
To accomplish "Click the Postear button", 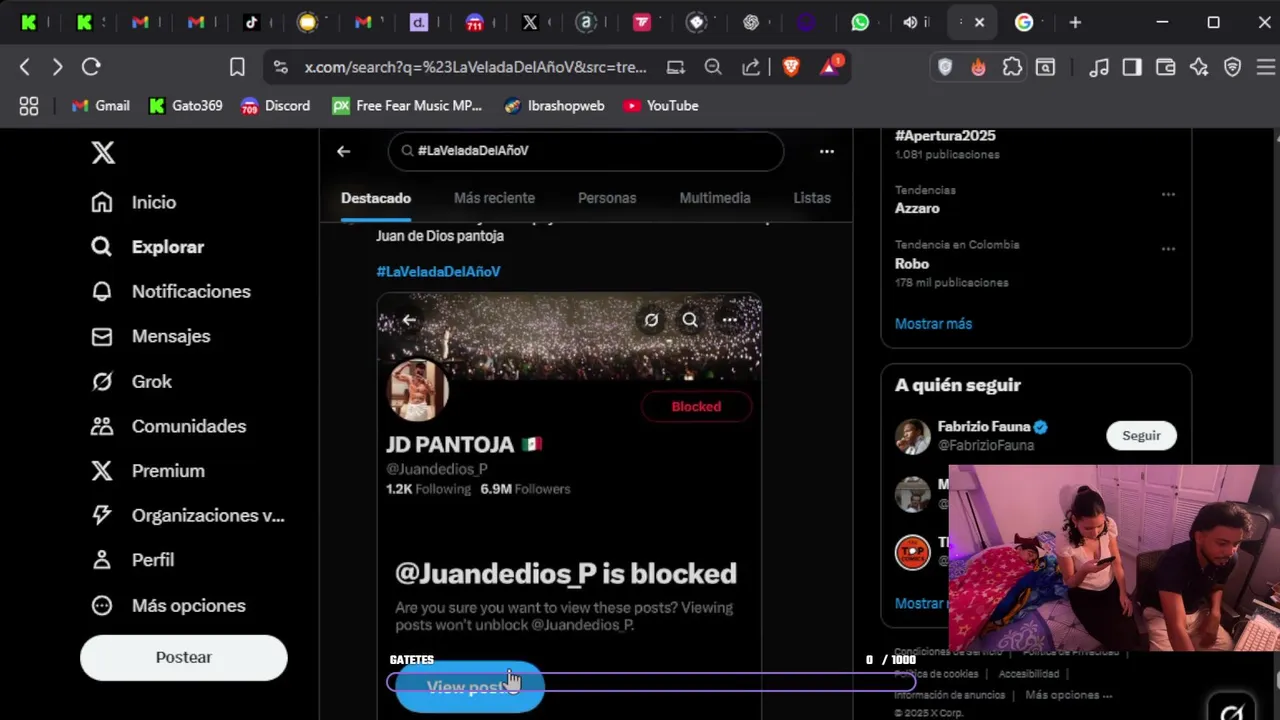I will pos(184,657).
